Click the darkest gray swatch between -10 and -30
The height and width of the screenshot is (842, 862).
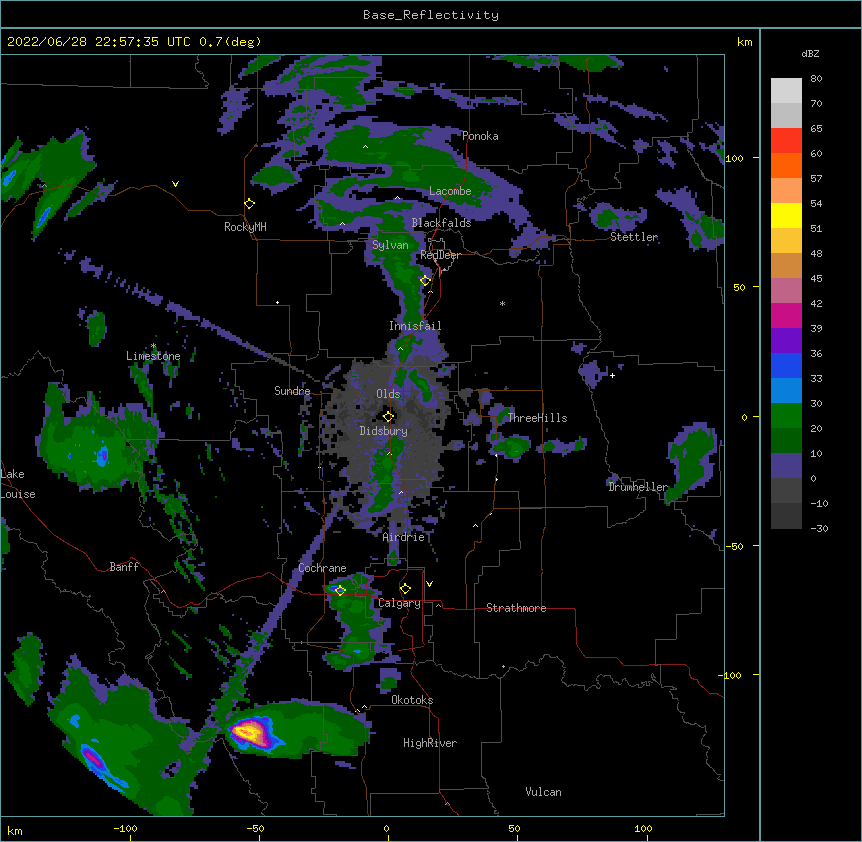pyautogui.click(x=786, y=516)
